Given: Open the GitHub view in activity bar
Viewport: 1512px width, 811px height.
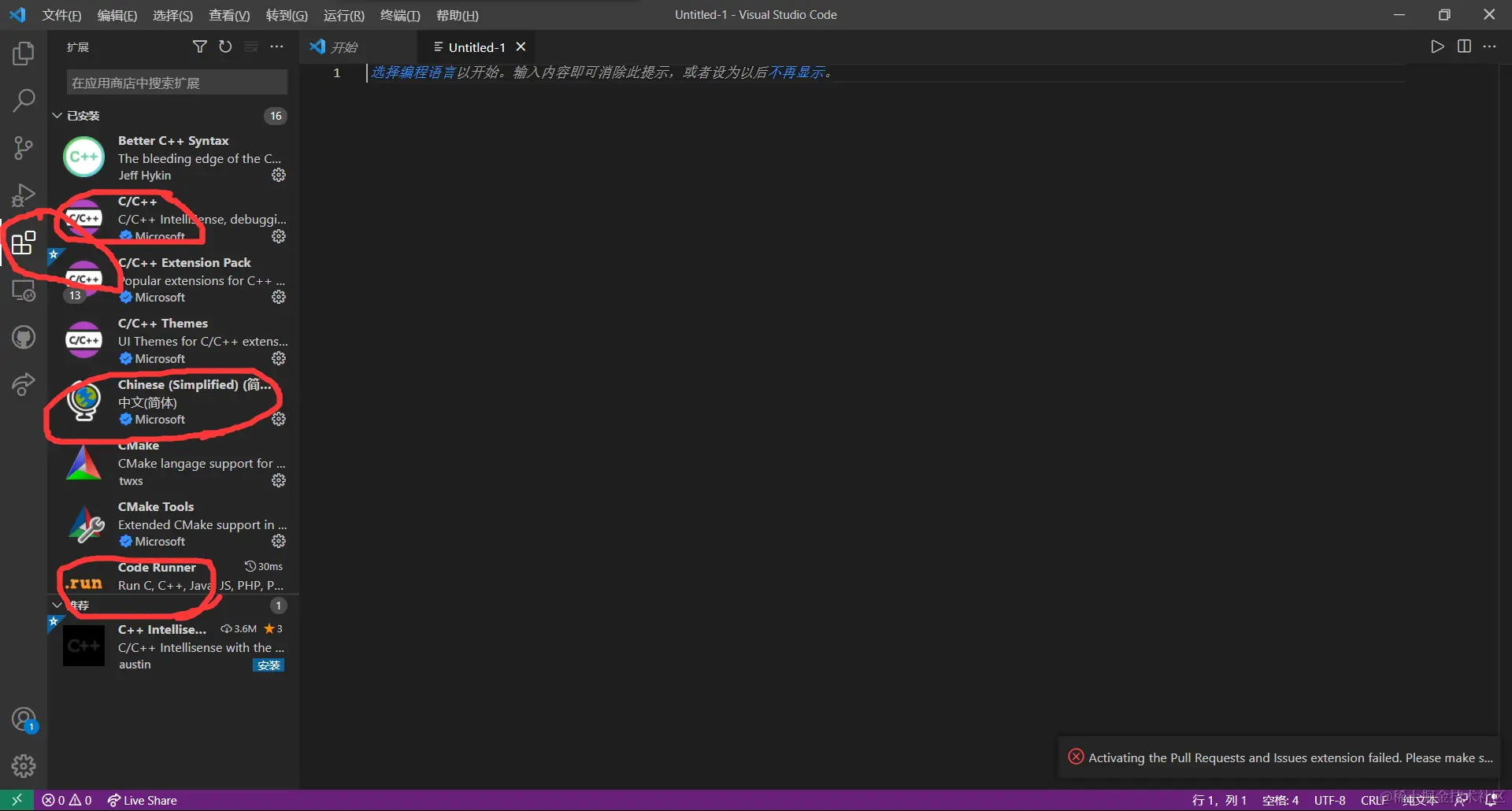Looking at the screenshot, I should 24,338.
